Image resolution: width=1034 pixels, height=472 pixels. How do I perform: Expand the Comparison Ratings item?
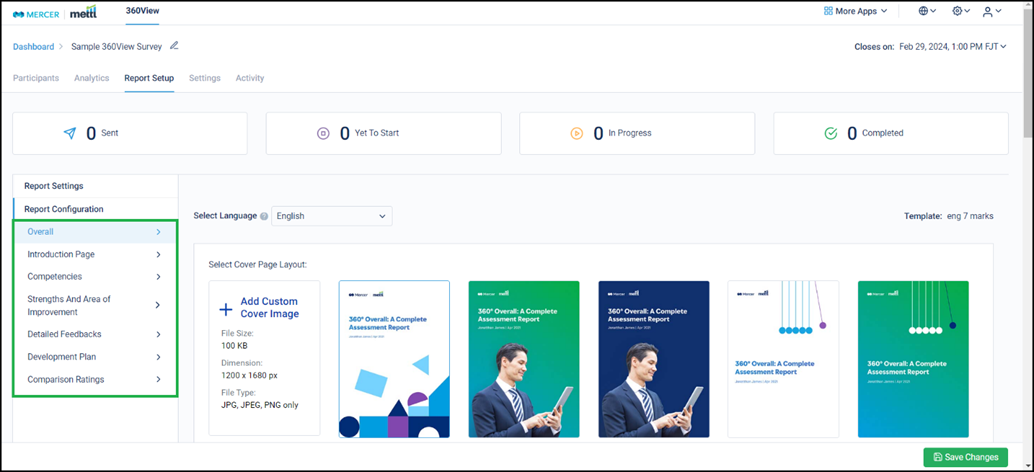point(95,380)
